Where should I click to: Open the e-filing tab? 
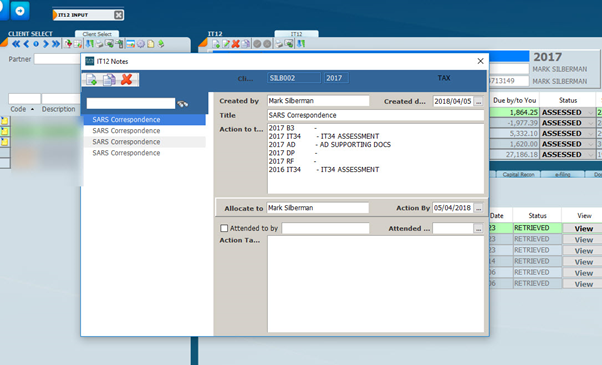(x=562, y=174)
